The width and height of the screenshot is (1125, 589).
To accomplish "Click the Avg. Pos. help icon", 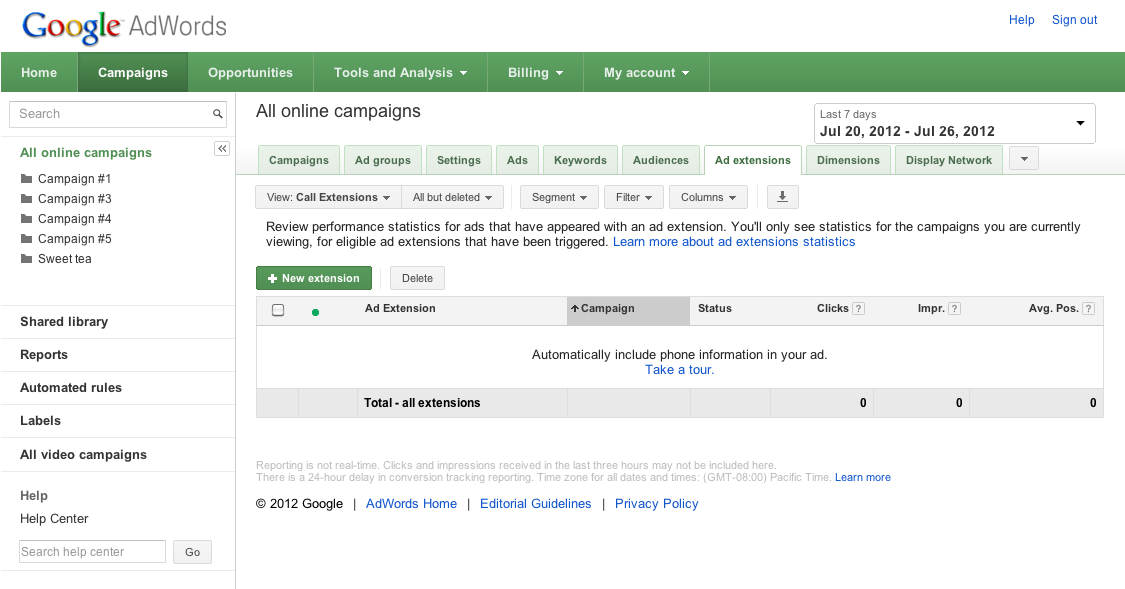I will tap(1088, 309).
